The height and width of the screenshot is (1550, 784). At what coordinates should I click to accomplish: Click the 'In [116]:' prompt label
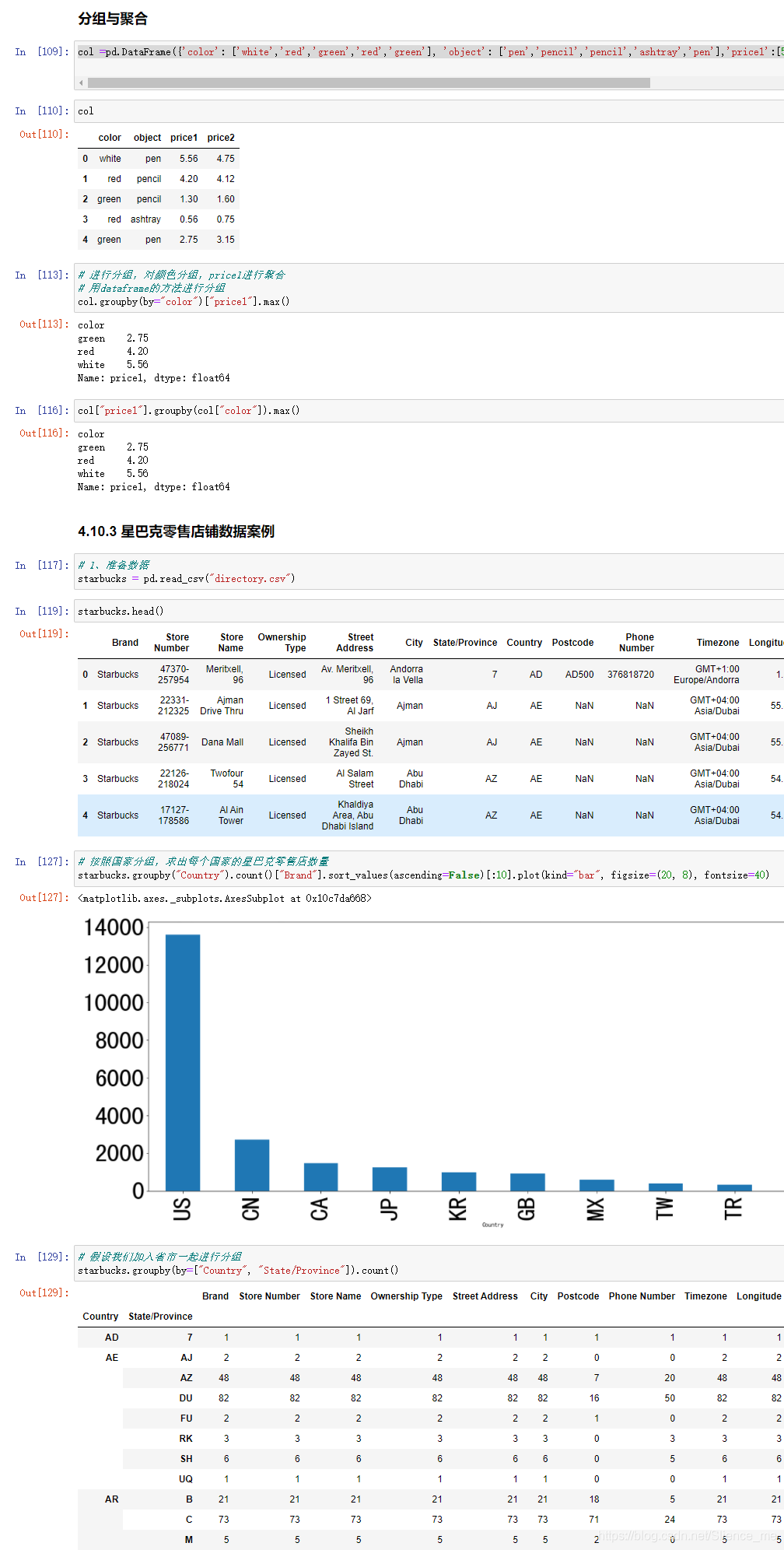(42, 411)
